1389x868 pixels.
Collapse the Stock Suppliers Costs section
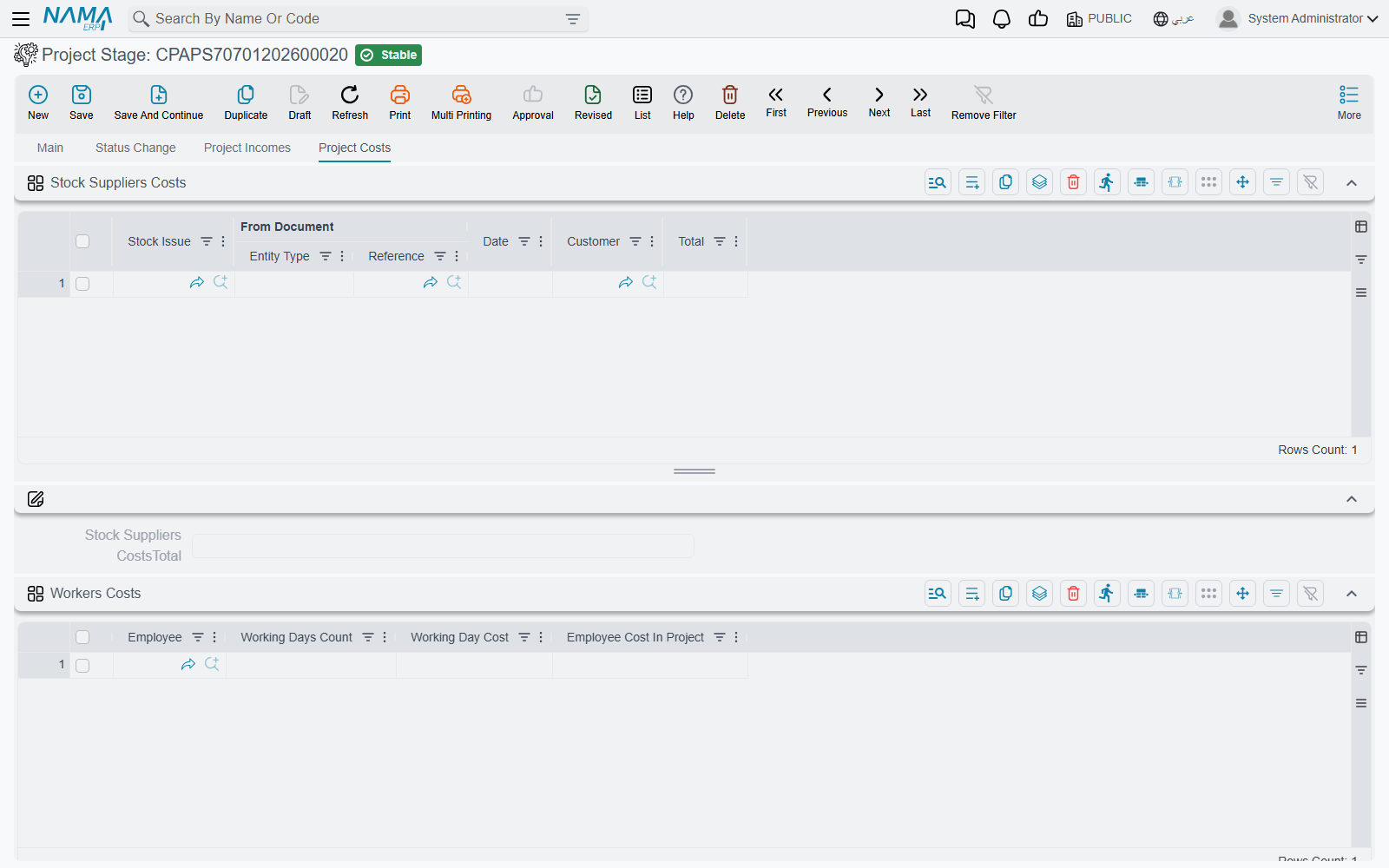1352,183
